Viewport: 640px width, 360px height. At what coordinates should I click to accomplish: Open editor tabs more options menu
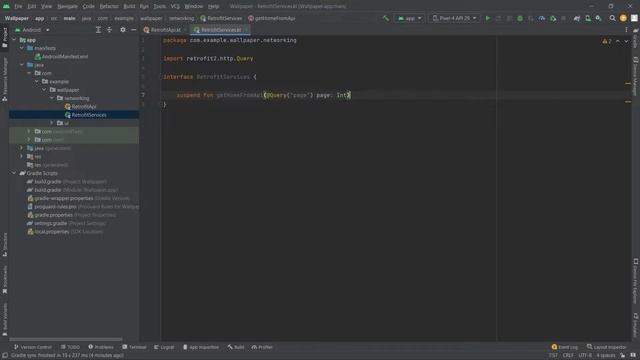point(626,30)
